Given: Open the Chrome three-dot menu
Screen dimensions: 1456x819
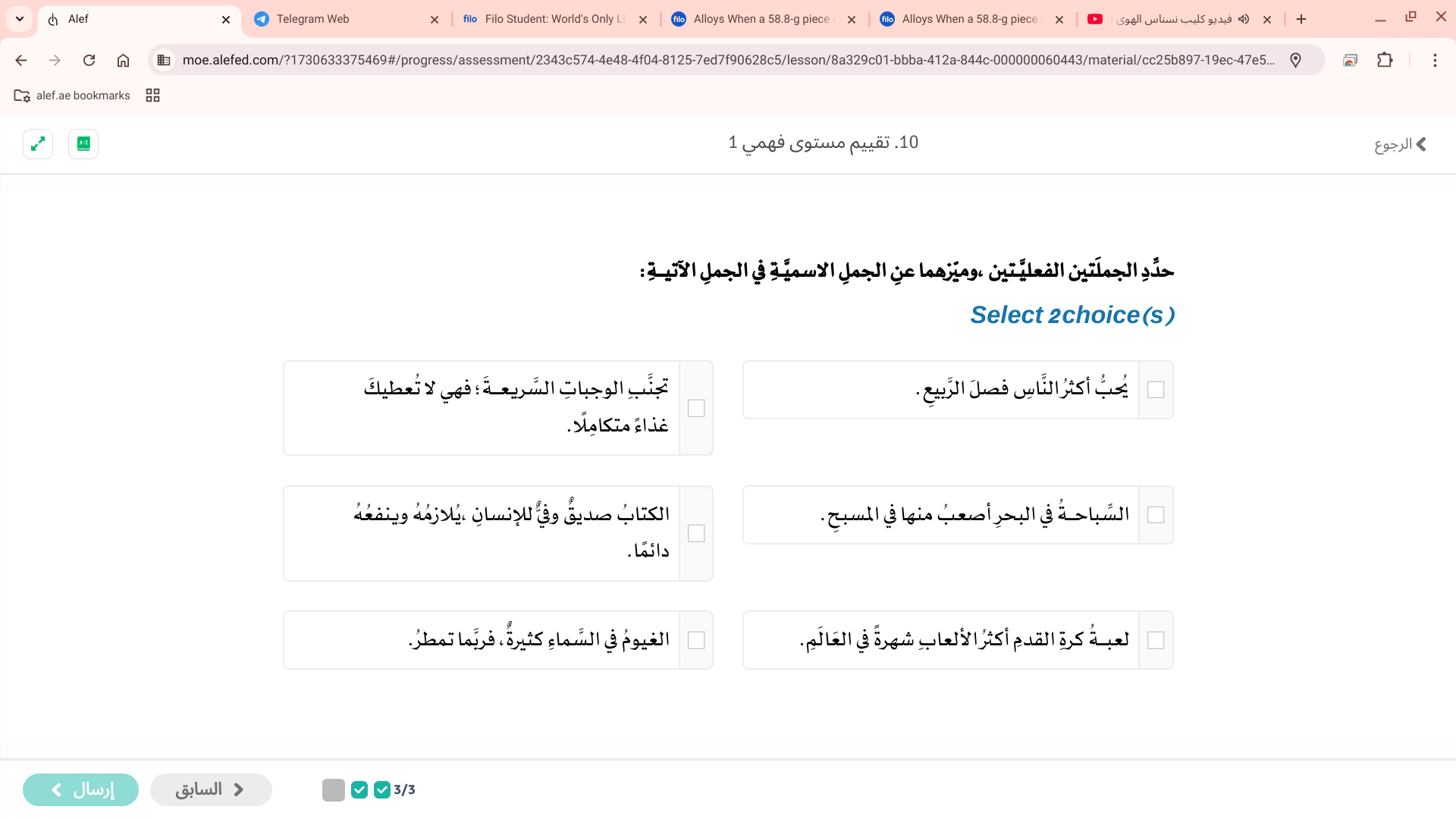Looking at the screenshot, I should coord(1435,60).
